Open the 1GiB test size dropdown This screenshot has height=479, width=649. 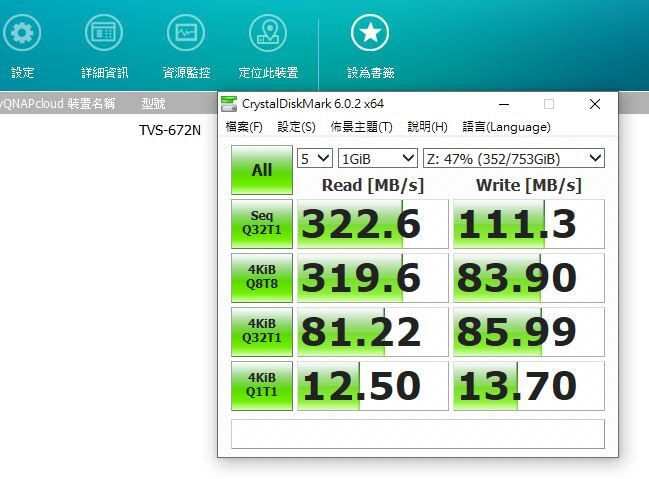(377, 158)
